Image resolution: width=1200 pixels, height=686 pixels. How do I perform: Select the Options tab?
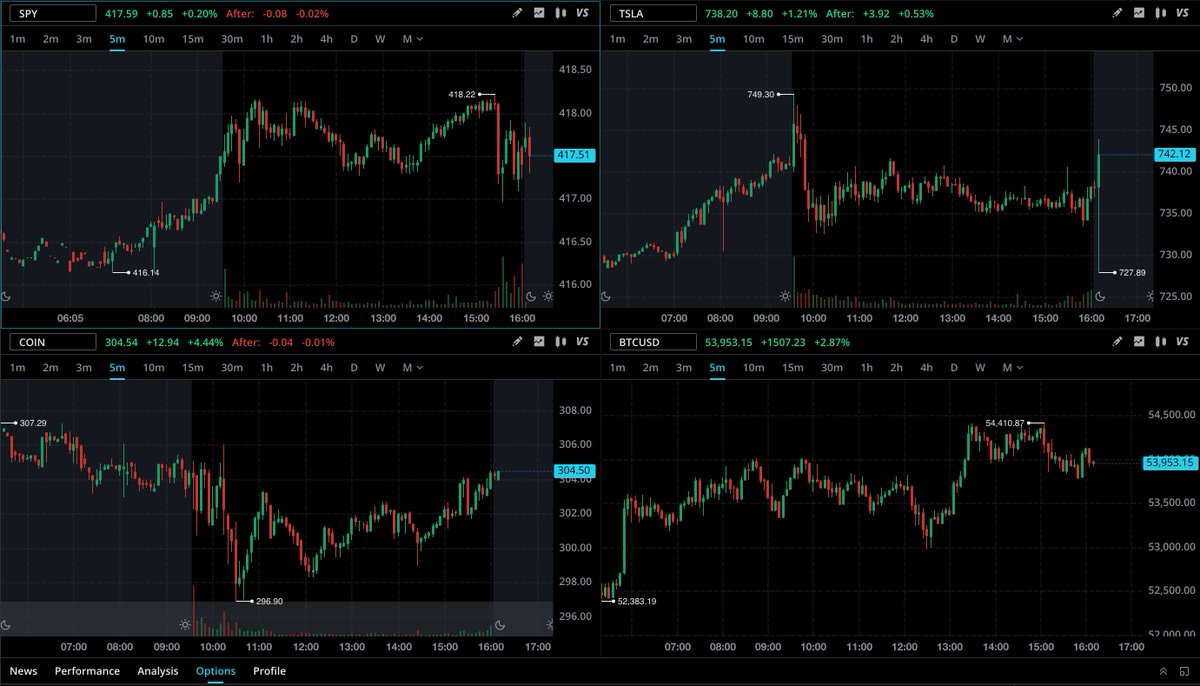coord(216,671)
